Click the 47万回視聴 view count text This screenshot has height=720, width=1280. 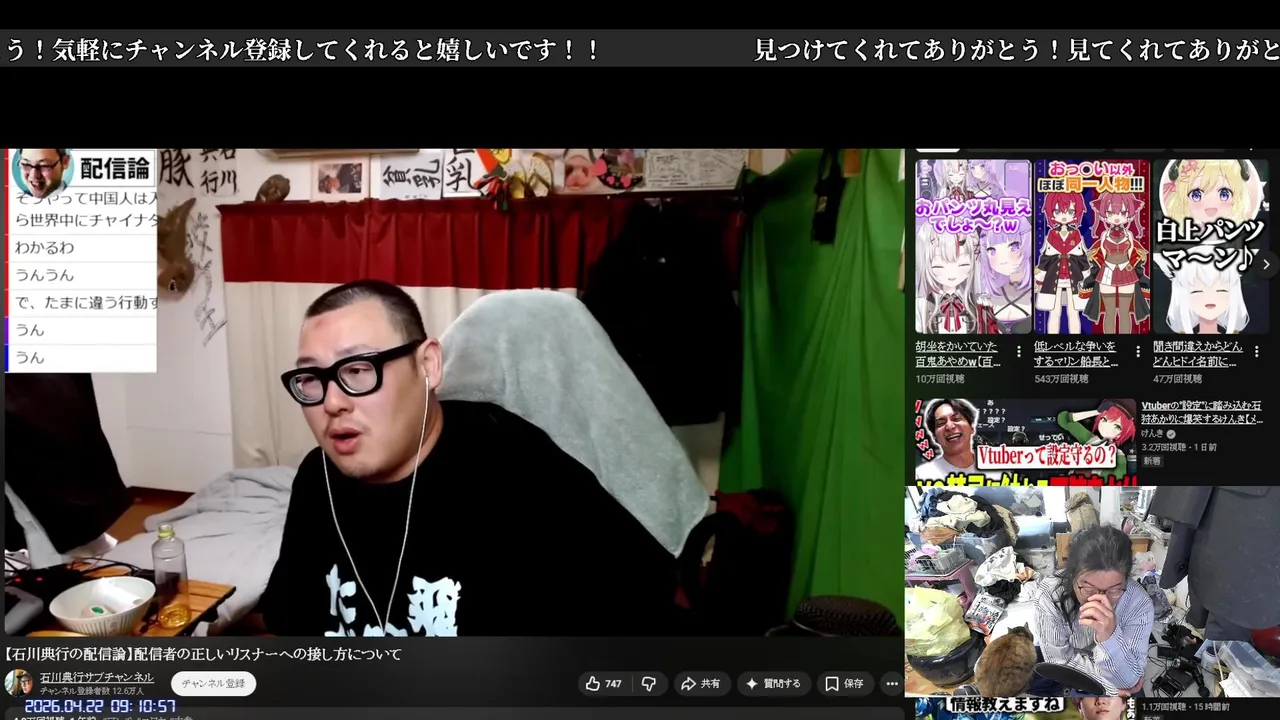(1177, 379)
